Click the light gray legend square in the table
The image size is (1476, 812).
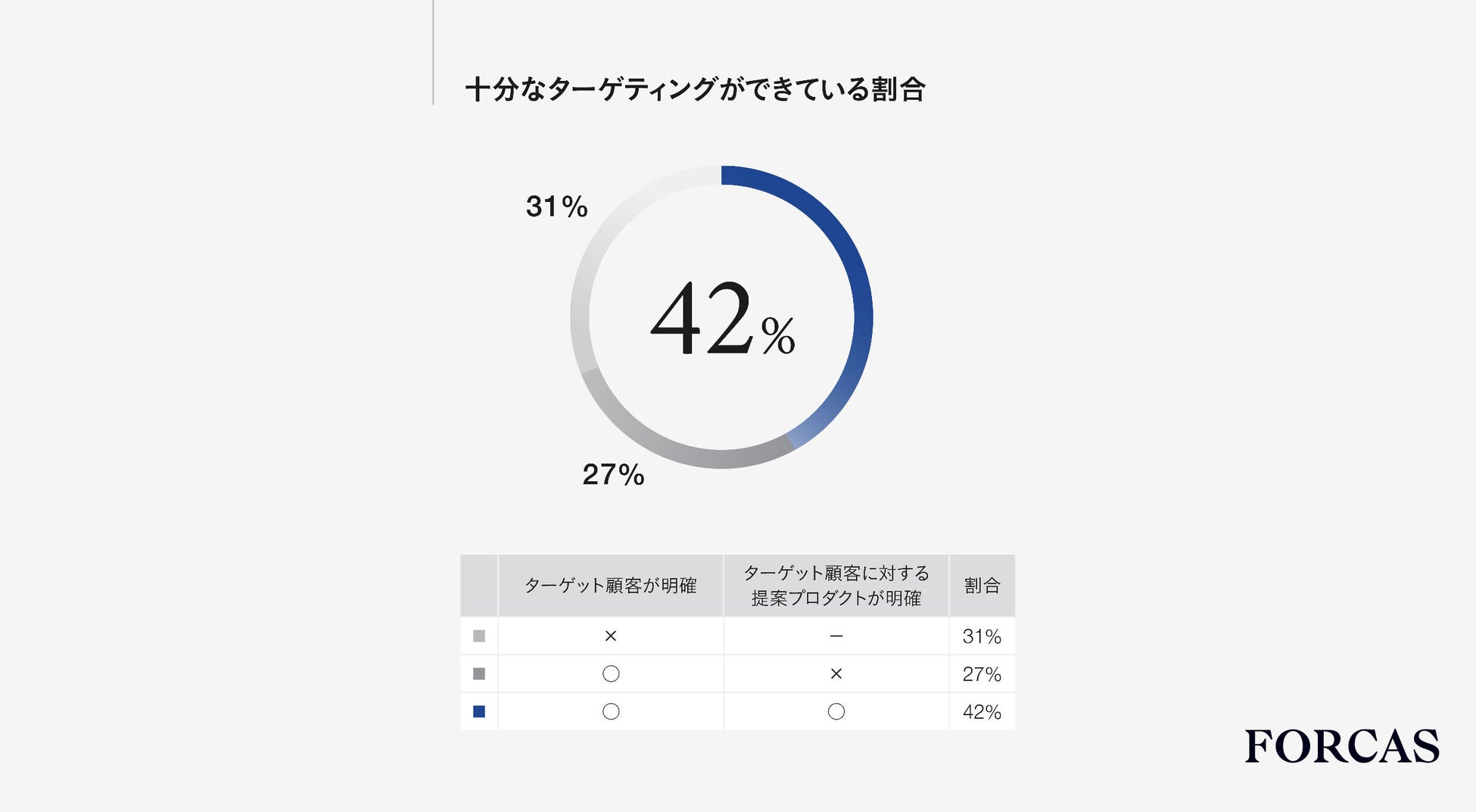point(478,636)
